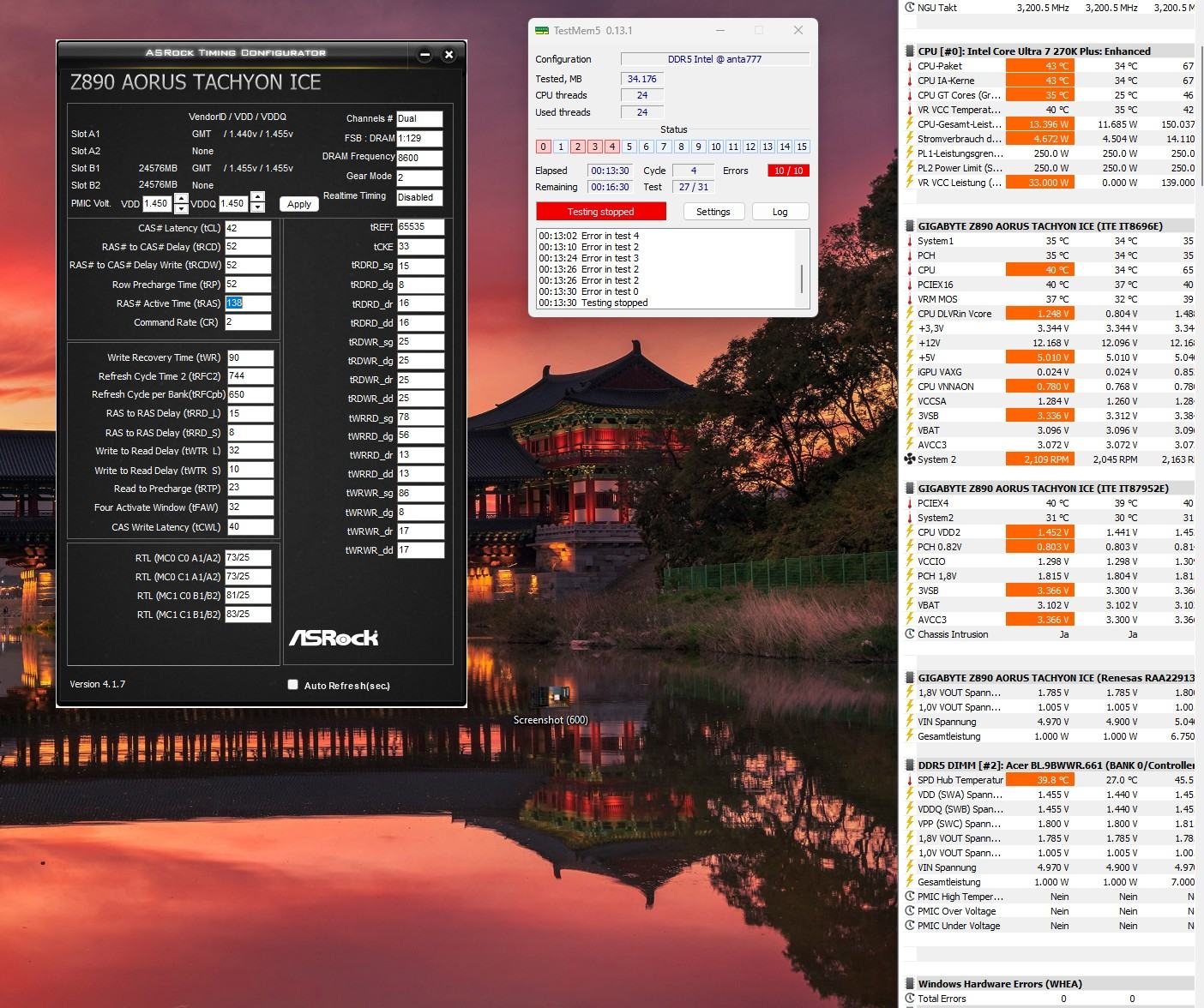
Task: Click the CPU DLVRin Vcore voltage icon
Action: click(x=910, y=314)
